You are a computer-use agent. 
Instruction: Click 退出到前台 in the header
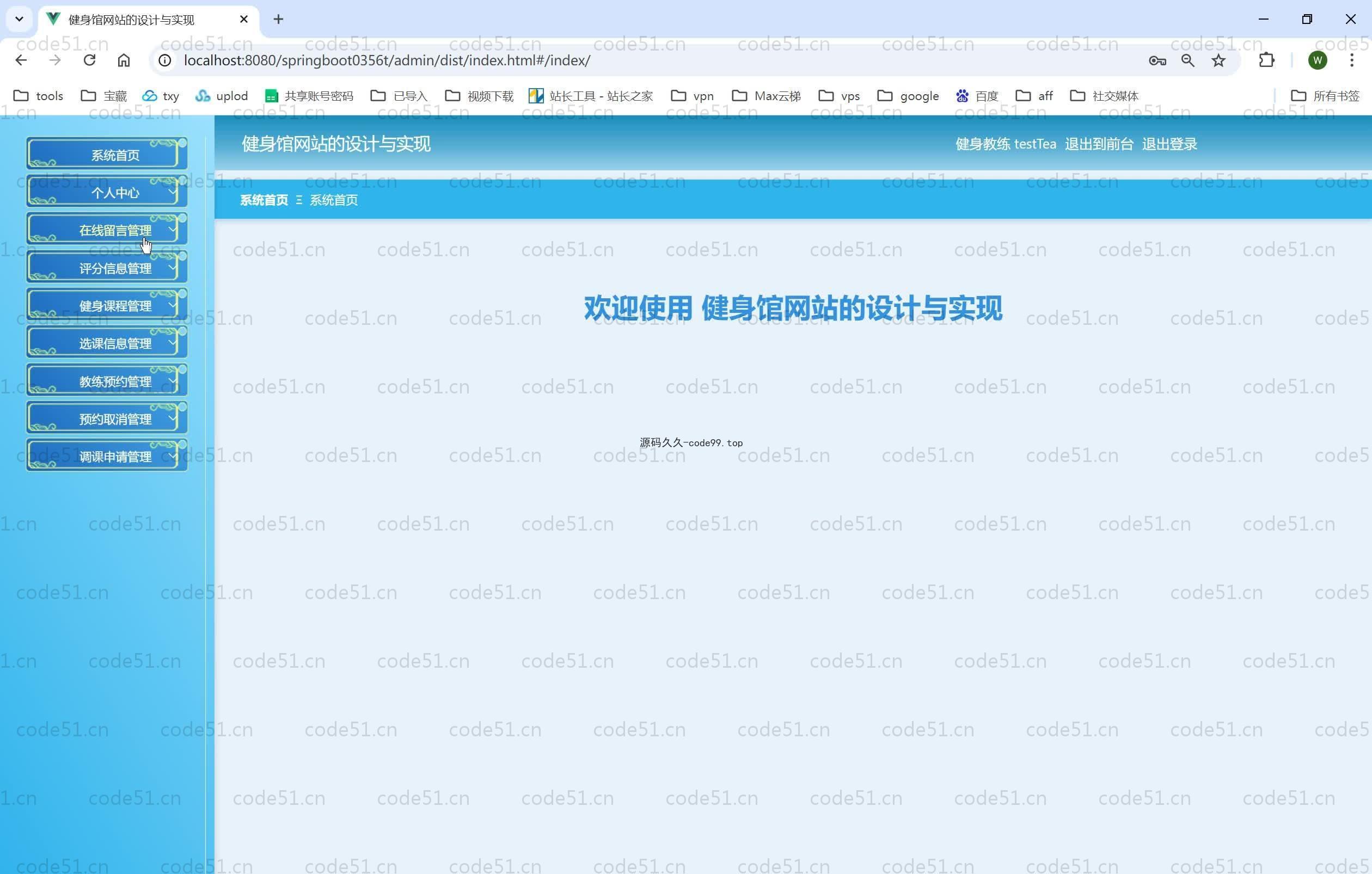[x=1099, y=144]
